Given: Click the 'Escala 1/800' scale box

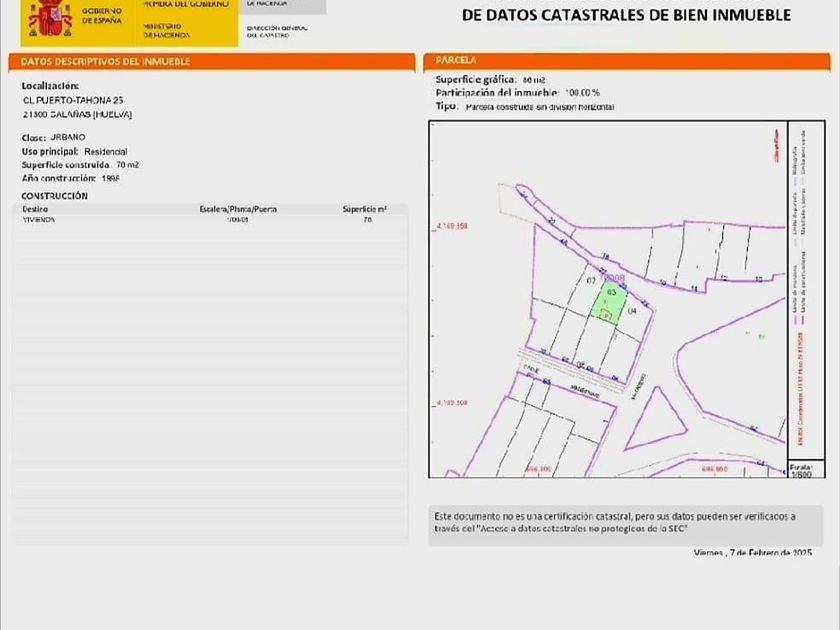Looking at the screenshot, I should click(806, 470).
